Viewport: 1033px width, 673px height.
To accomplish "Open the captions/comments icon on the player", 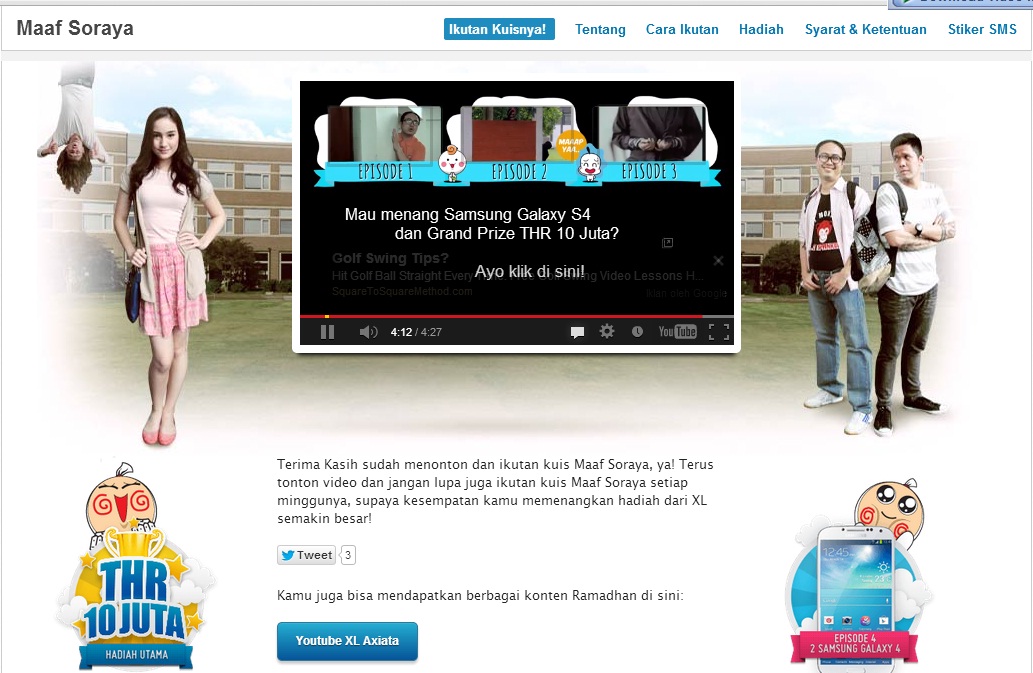I will coord(577,330).
